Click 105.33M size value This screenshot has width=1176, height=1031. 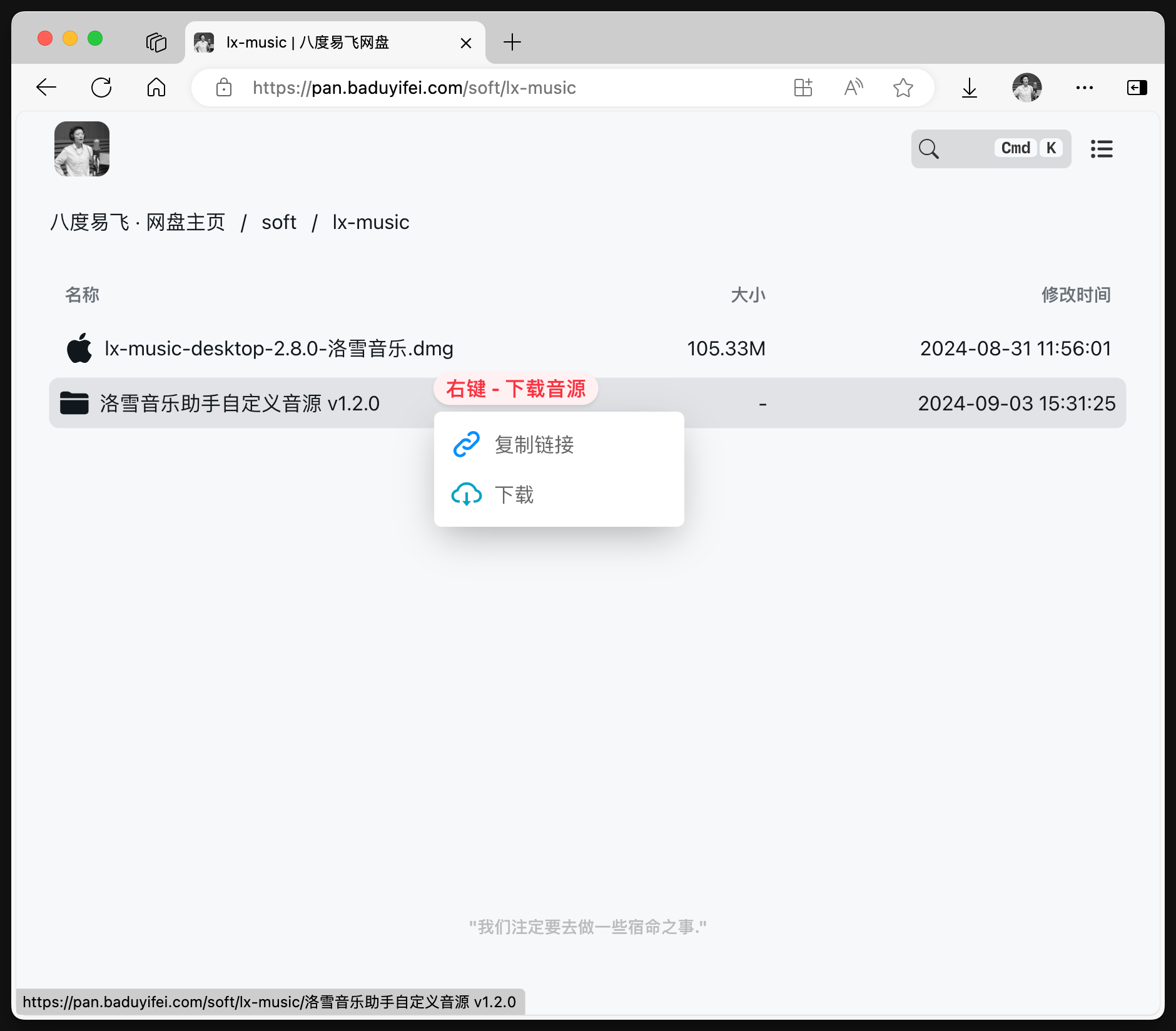tap(726, 348)
